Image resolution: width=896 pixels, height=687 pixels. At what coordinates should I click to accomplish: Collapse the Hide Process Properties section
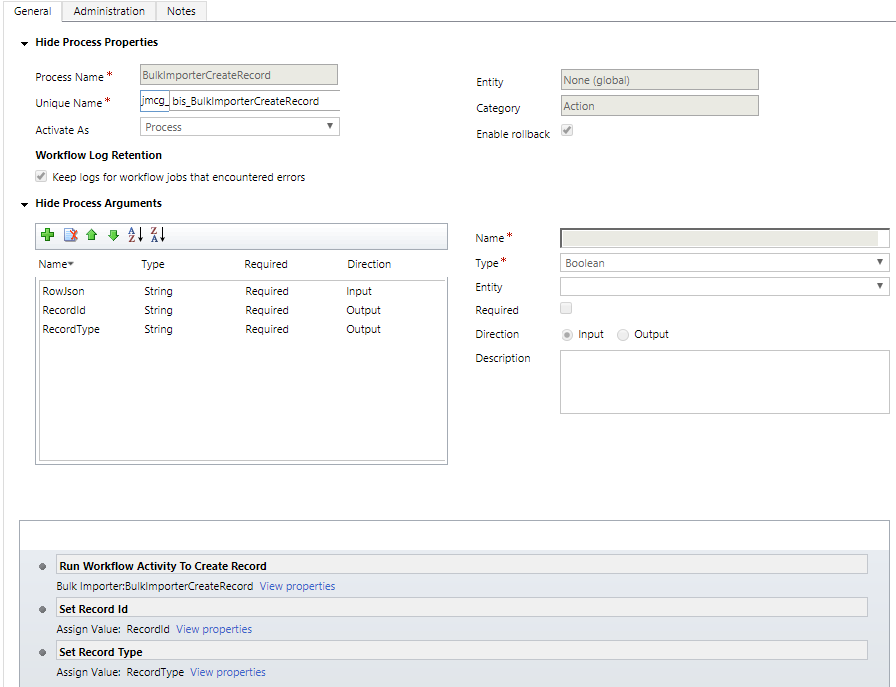click(x=24, y=43)
